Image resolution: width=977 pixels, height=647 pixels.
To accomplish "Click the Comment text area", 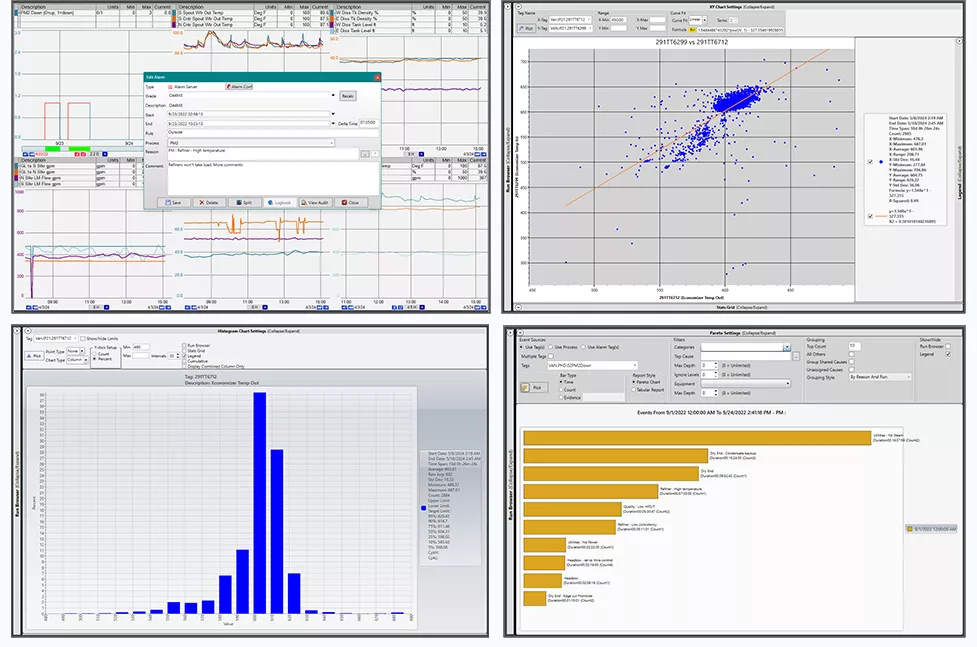I will (273, 178).
